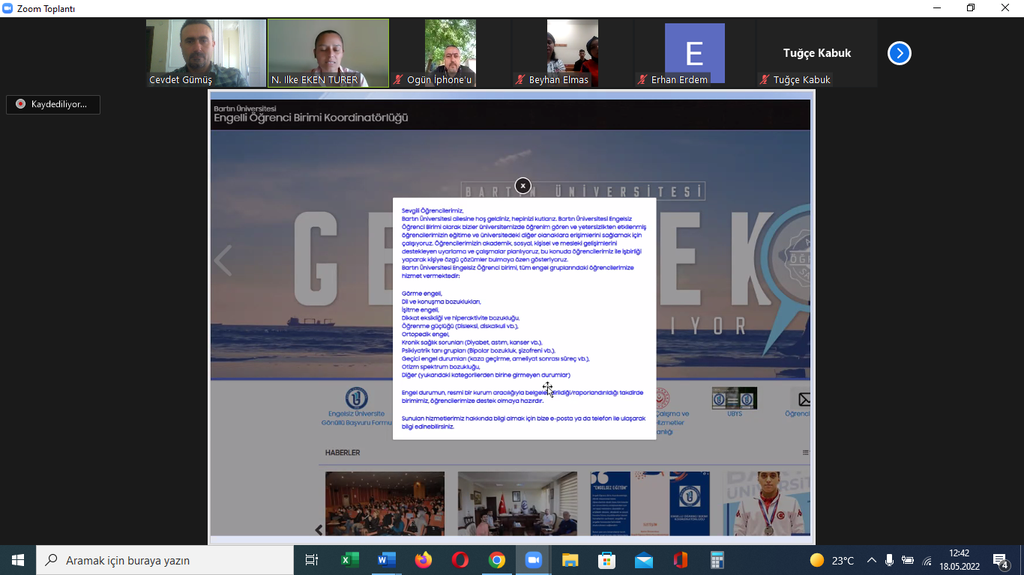This screenshot has height=575, width=1024.
Task: Click HABERLER section heading
Action: click(x=342, y=452)
